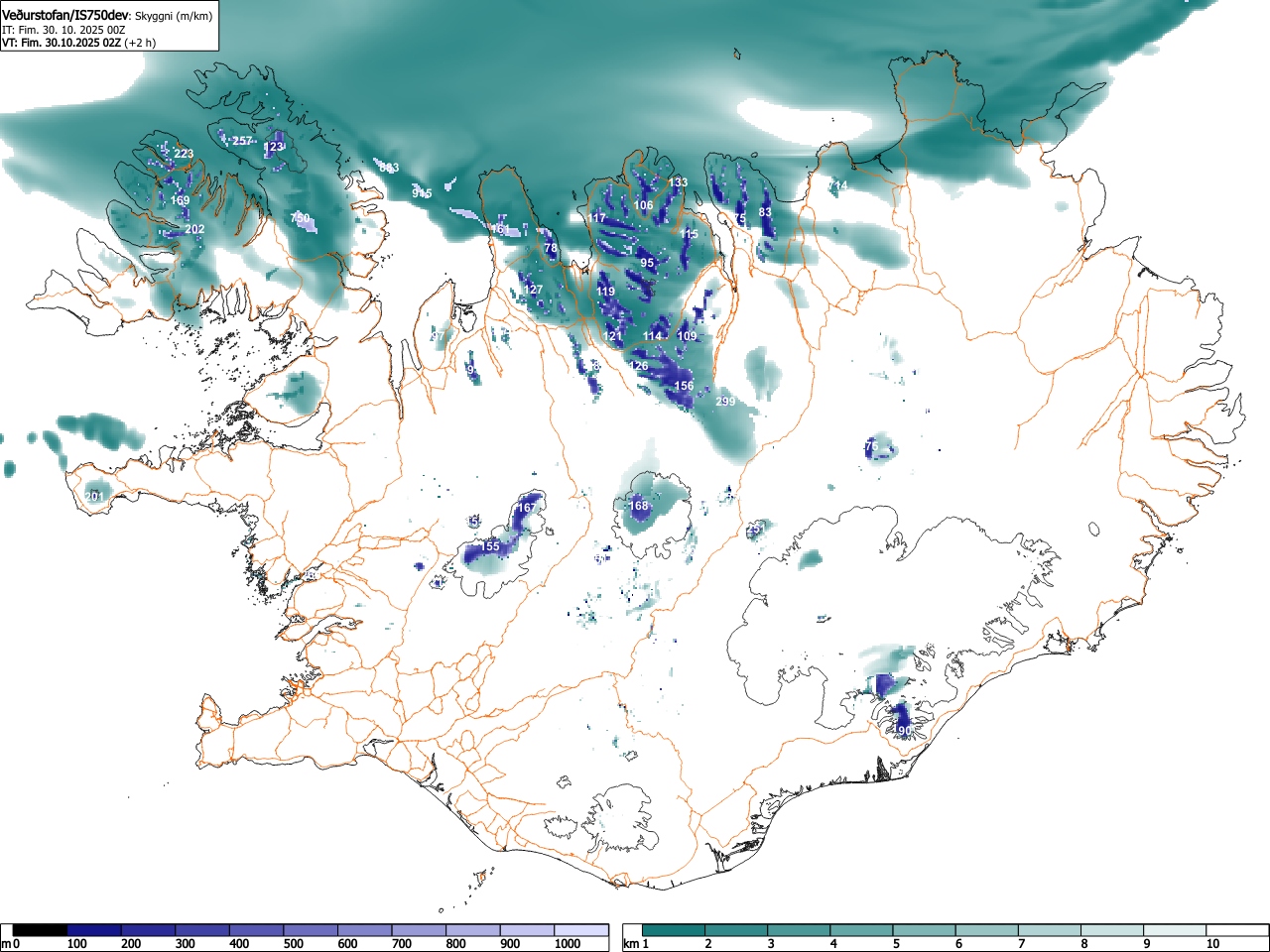
Task: Click the '83' visibility value label
Action: (765, 212)
